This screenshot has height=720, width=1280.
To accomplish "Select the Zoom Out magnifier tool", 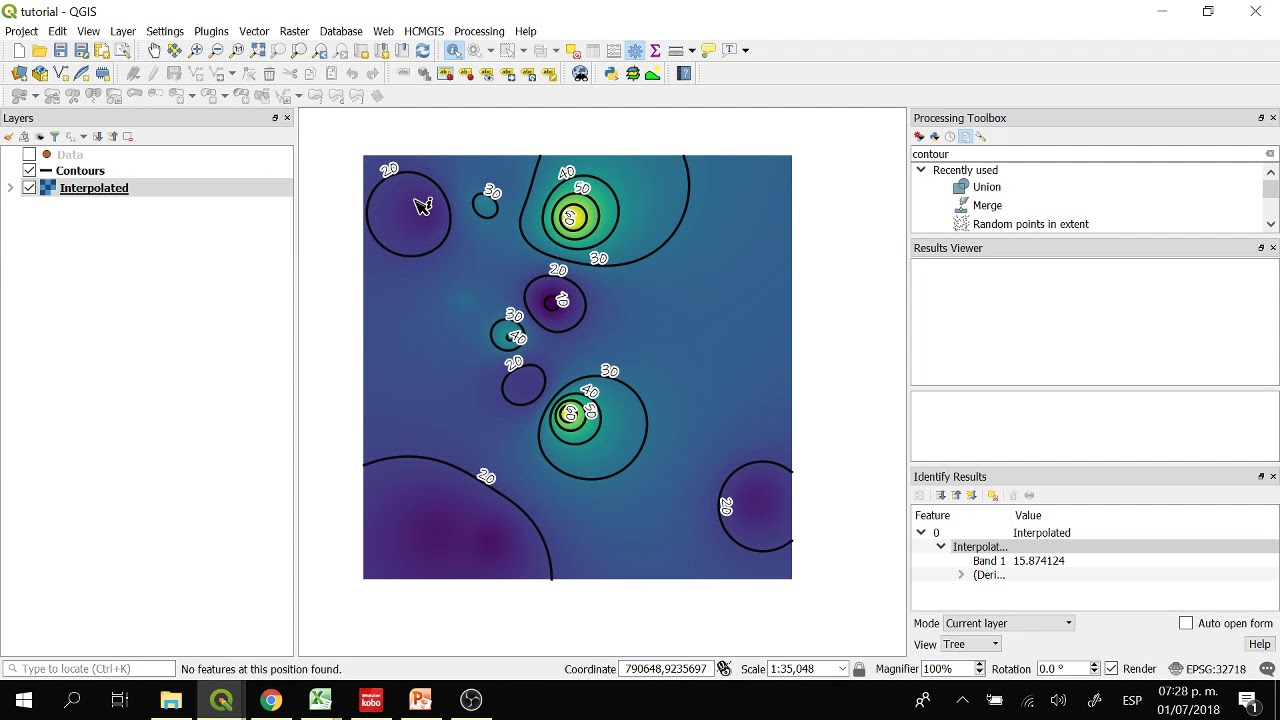I will [x=217, y=50].
